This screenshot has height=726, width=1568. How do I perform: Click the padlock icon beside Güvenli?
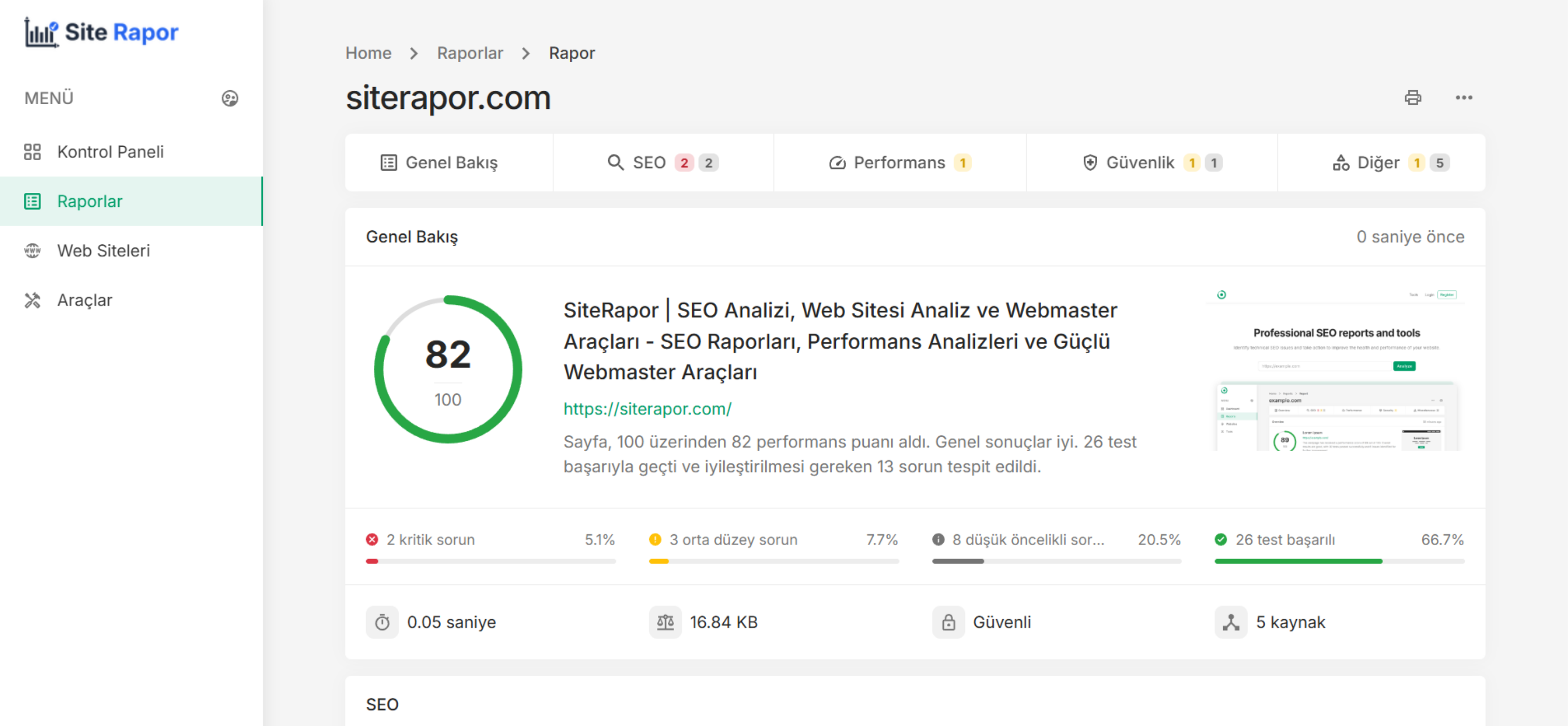[948, 622]
